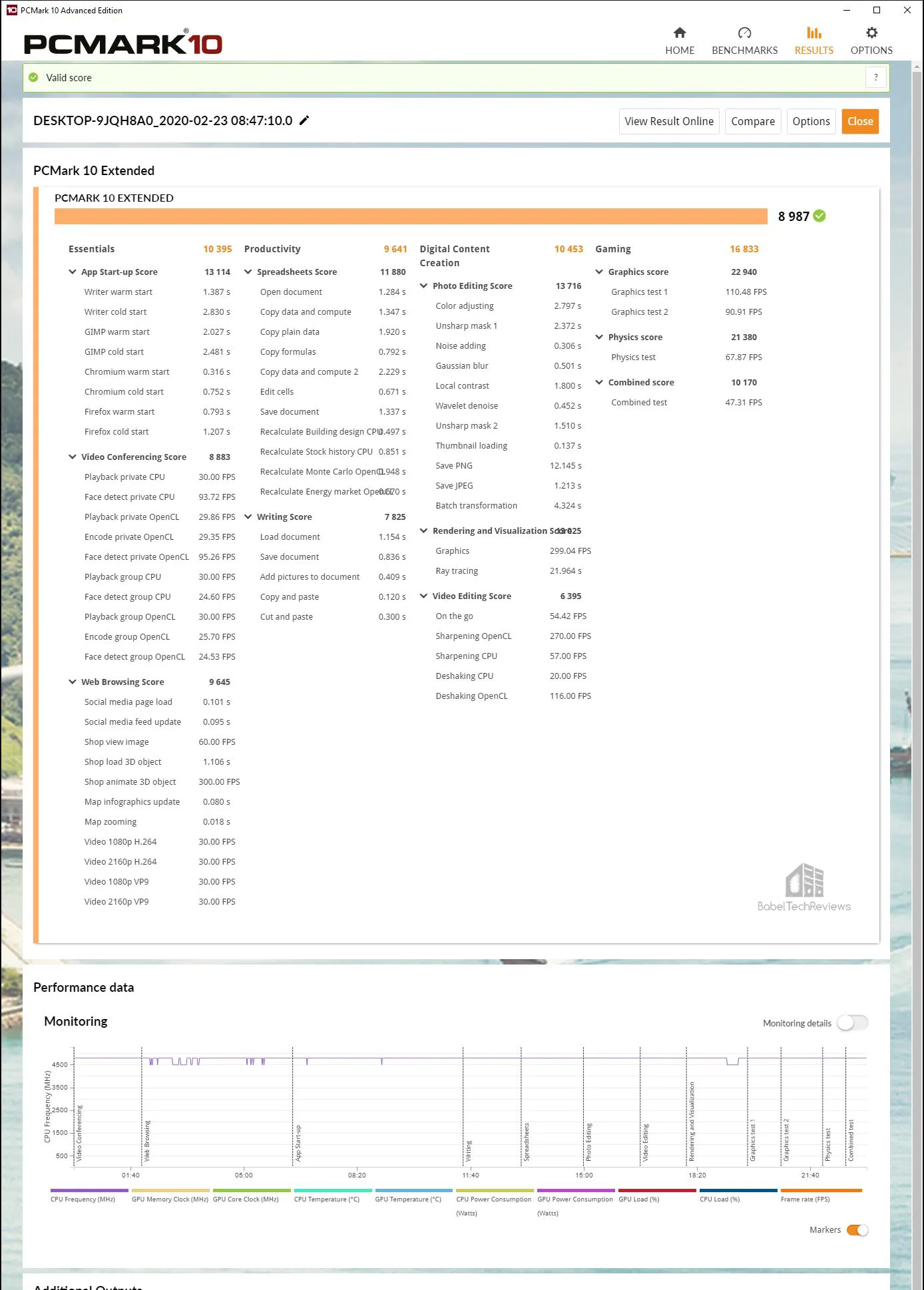The image size is (924, 1290).
Task: Select GPU Power Consumption legend swatch
Action: pyautogui.click(x=577, y=1190)
